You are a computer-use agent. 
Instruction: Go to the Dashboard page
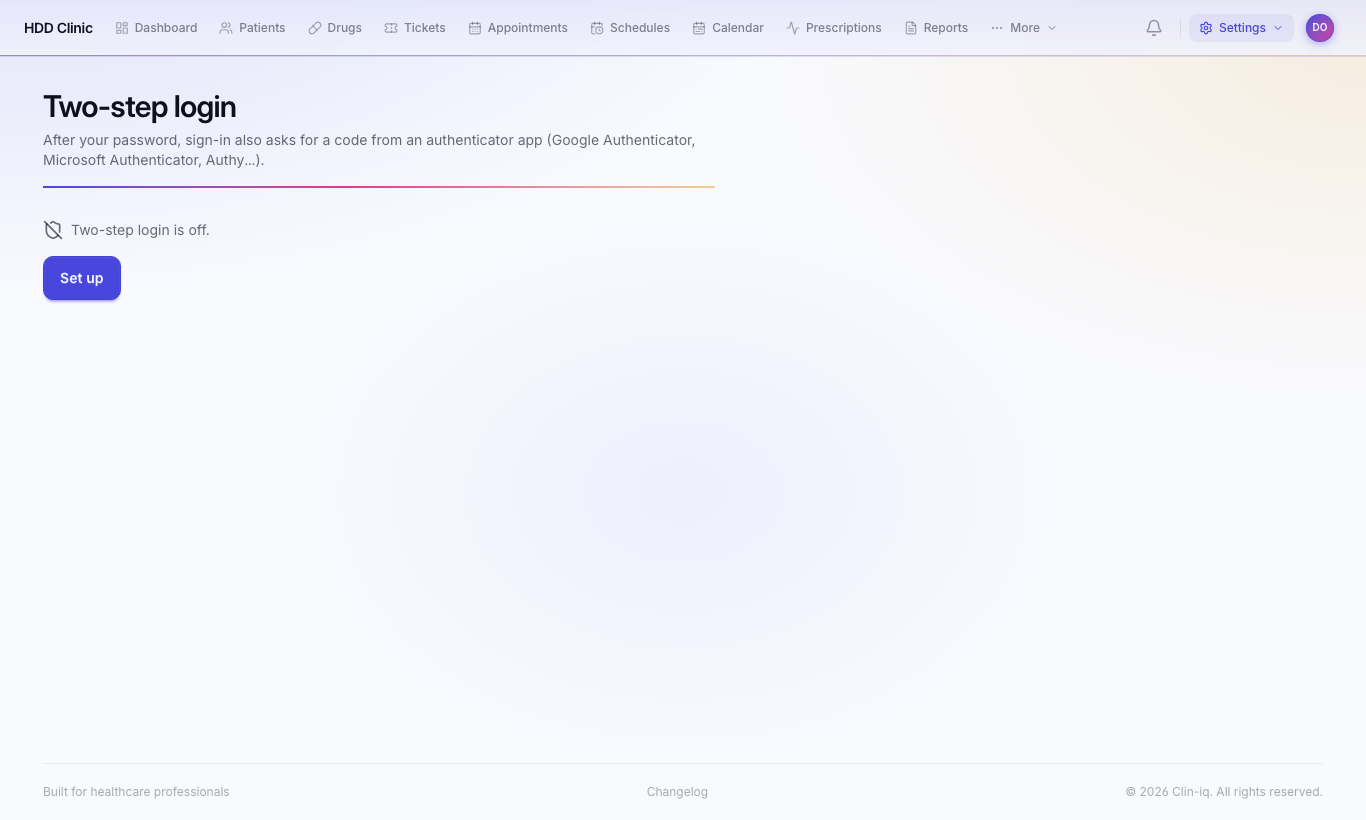[156, 28]
